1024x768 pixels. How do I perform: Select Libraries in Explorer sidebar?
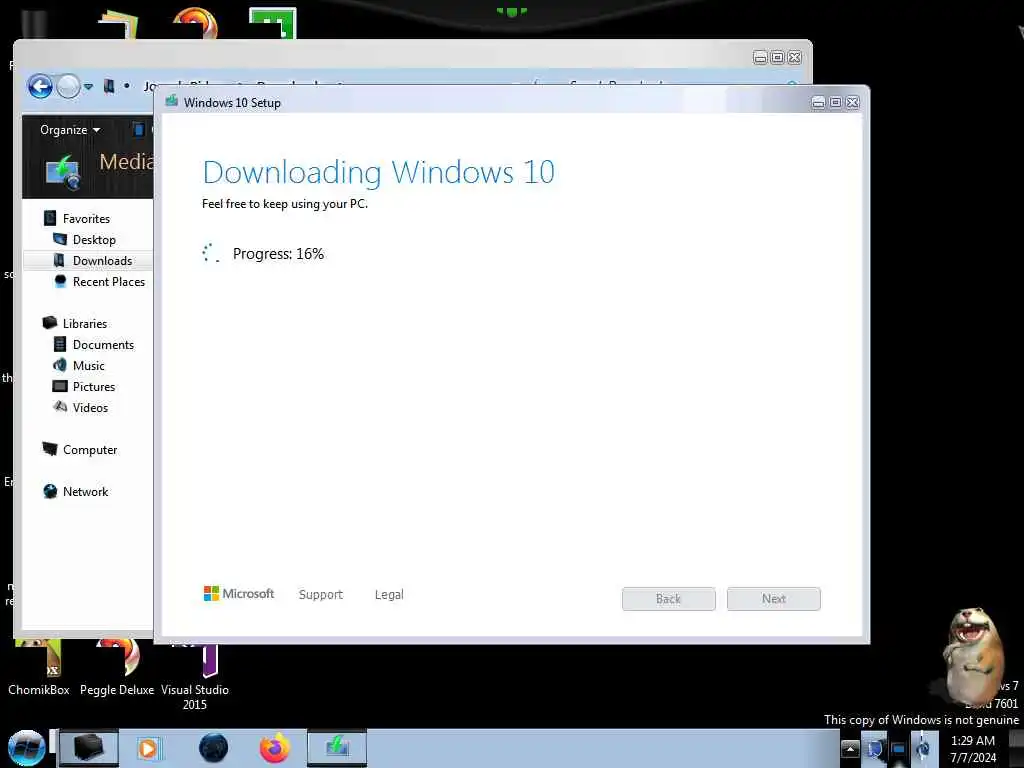click(85, 324)
